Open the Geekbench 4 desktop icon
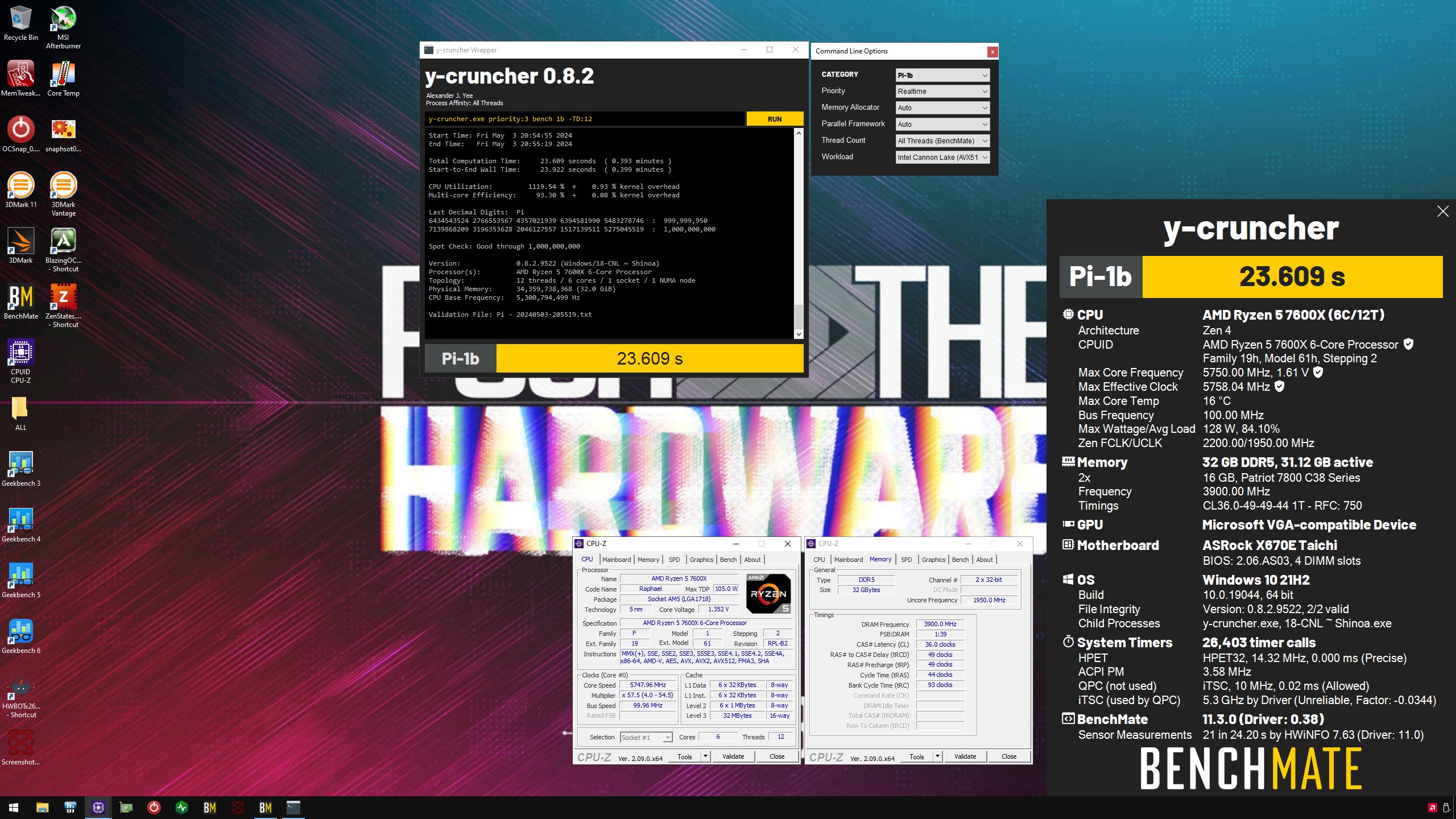 [x=21, y=524]
